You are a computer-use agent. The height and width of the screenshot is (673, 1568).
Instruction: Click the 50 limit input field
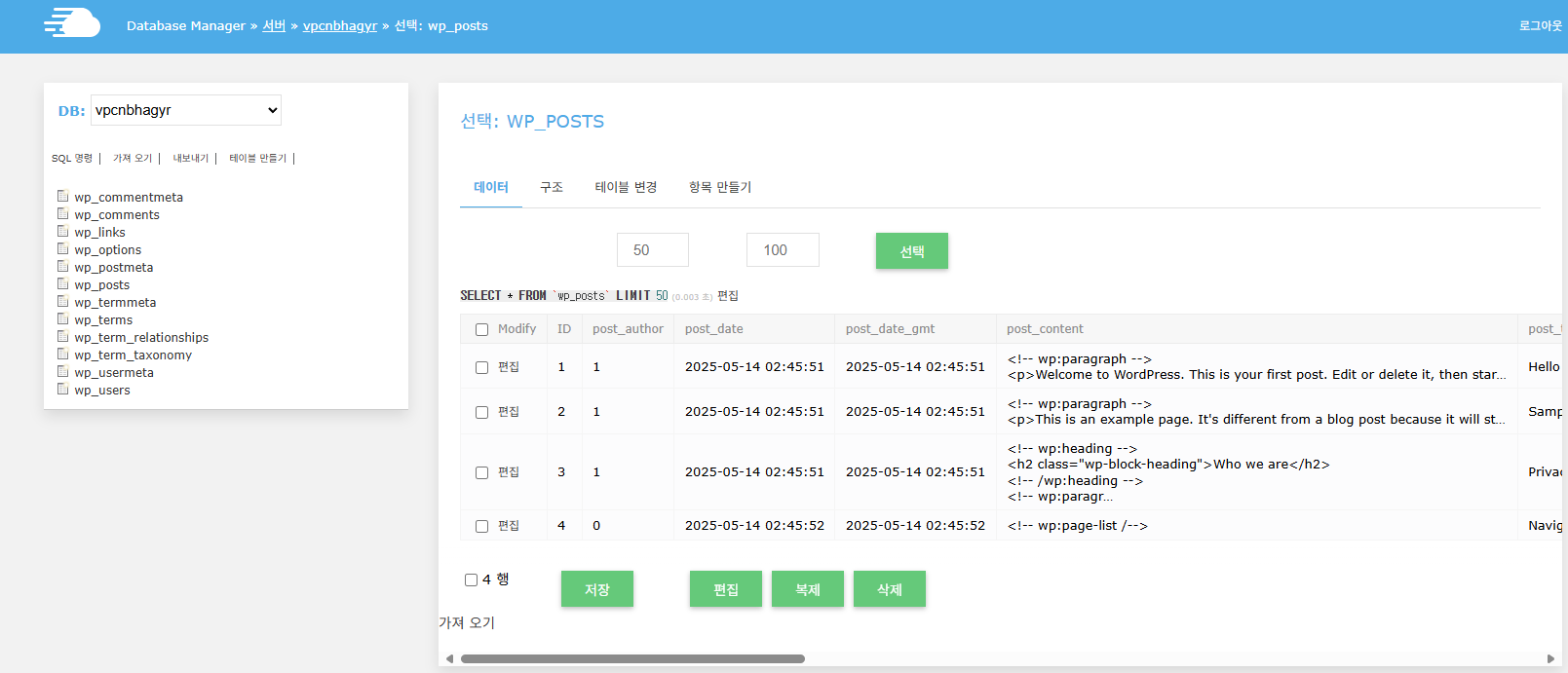tap(653, 250)
